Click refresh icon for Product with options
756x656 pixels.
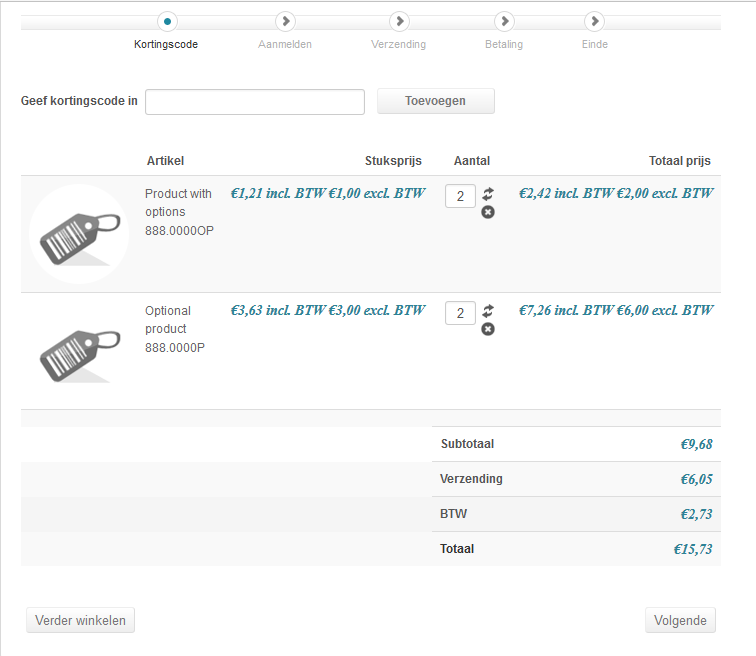click(x=488, y=194)
